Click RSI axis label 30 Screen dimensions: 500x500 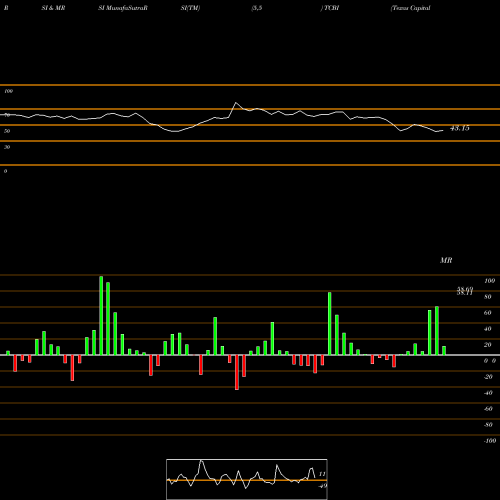[x=7, y=147]
